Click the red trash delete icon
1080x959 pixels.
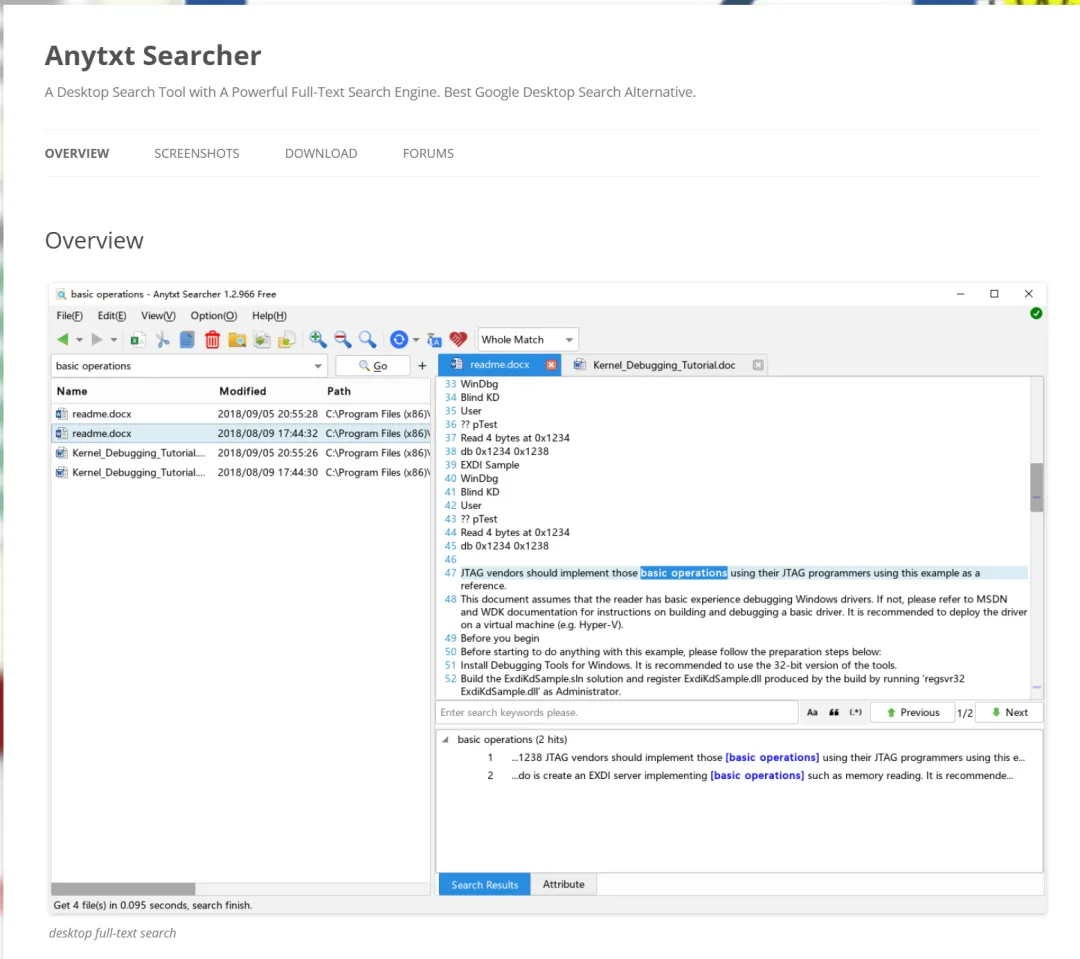[212, 339]
